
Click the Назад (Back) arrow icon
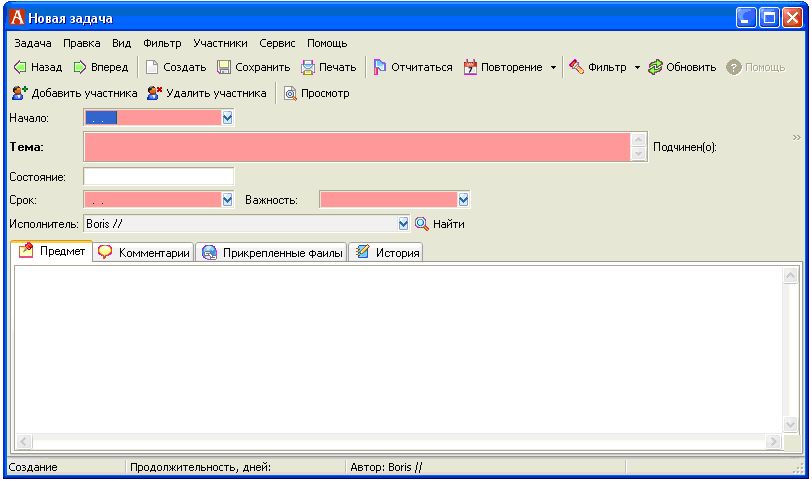pos(18,68)
